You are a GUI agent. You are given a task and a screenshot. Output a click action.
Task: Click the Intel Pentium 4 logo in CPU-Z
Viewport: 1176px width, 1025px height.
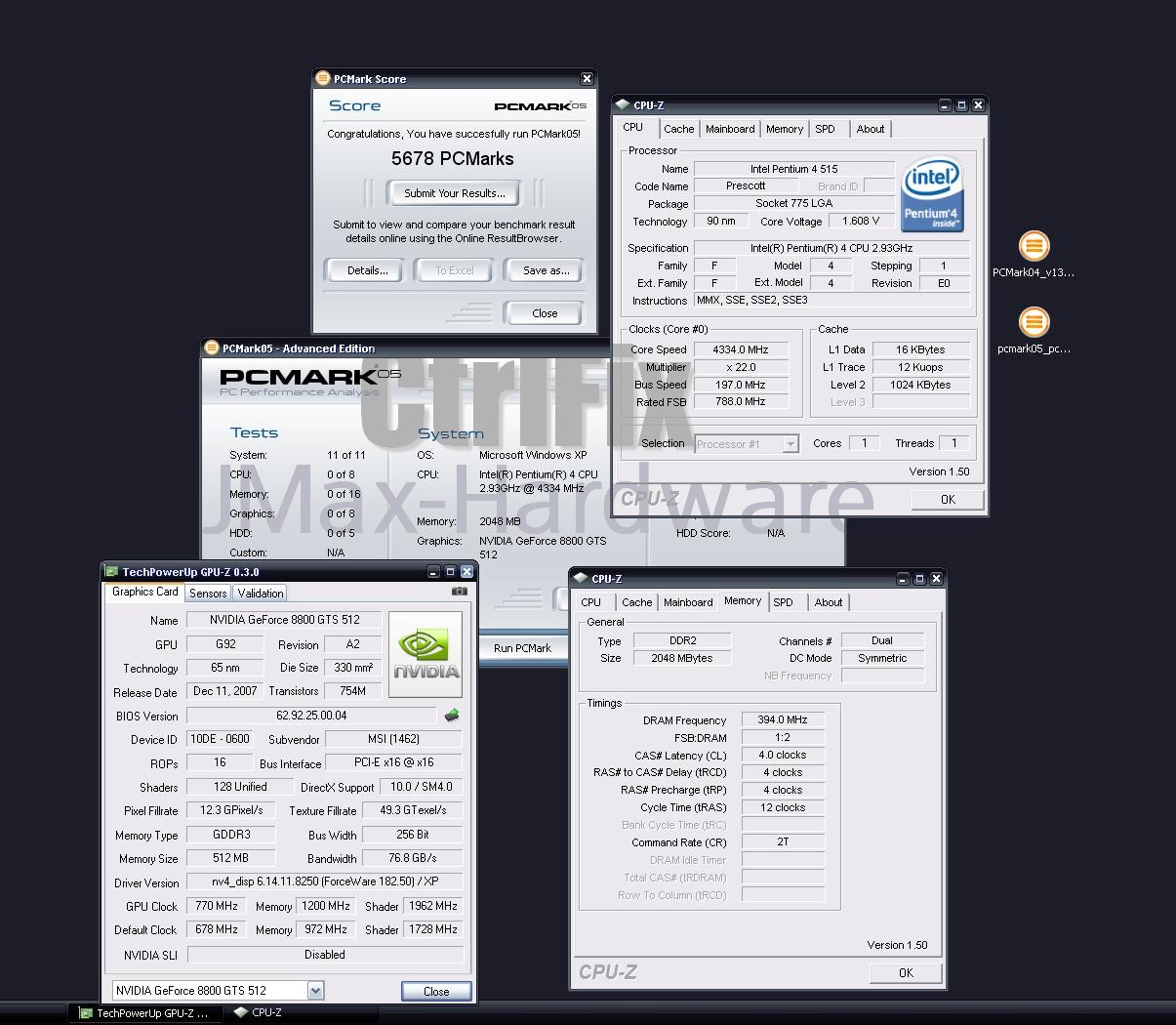tap(932, 193)
